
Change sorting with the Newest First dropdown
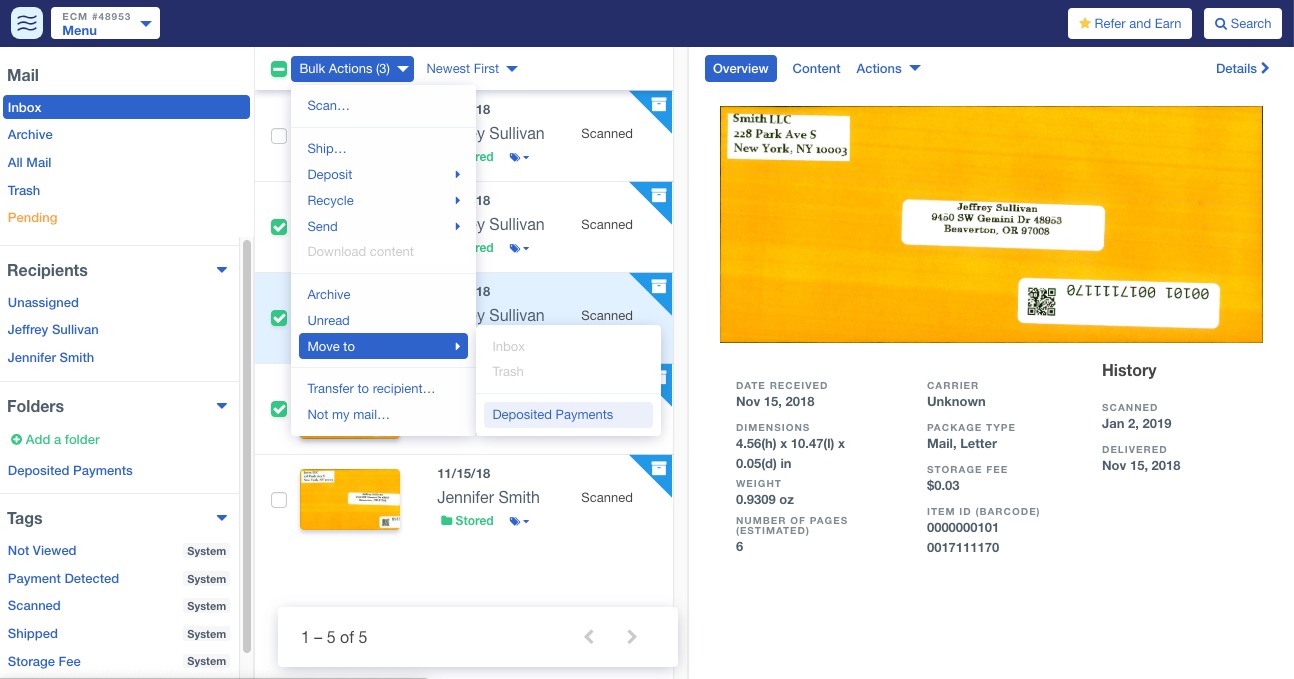click(x=471, y=68)
